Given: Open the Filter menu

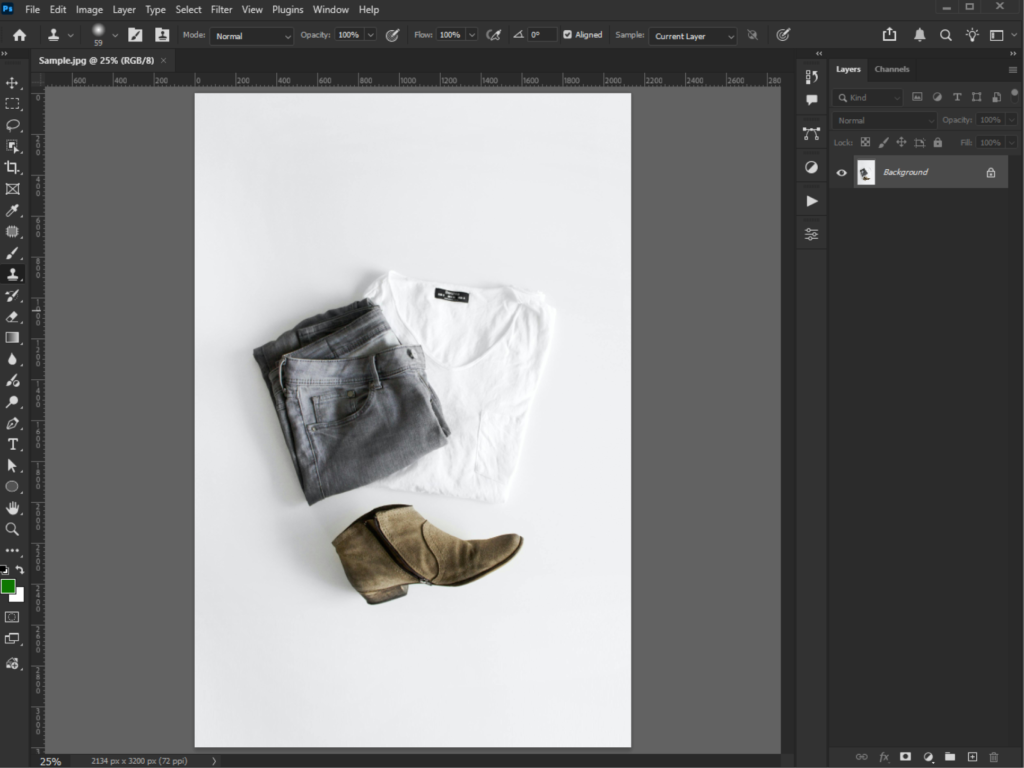Looking at the screenshot, I should point(221,9).
